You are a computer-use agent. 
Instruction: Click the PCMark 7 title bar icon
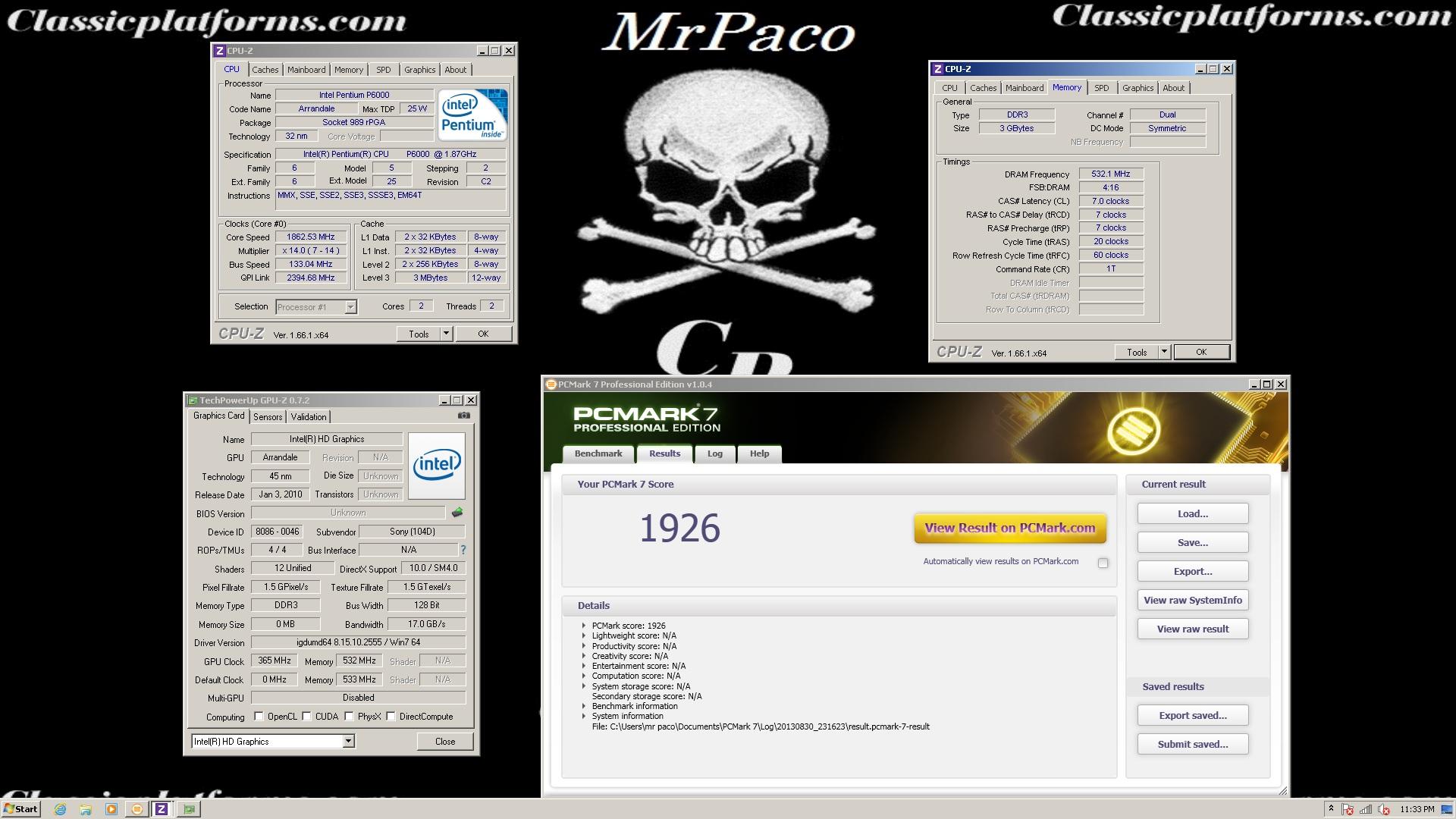[x=551, y=384]
